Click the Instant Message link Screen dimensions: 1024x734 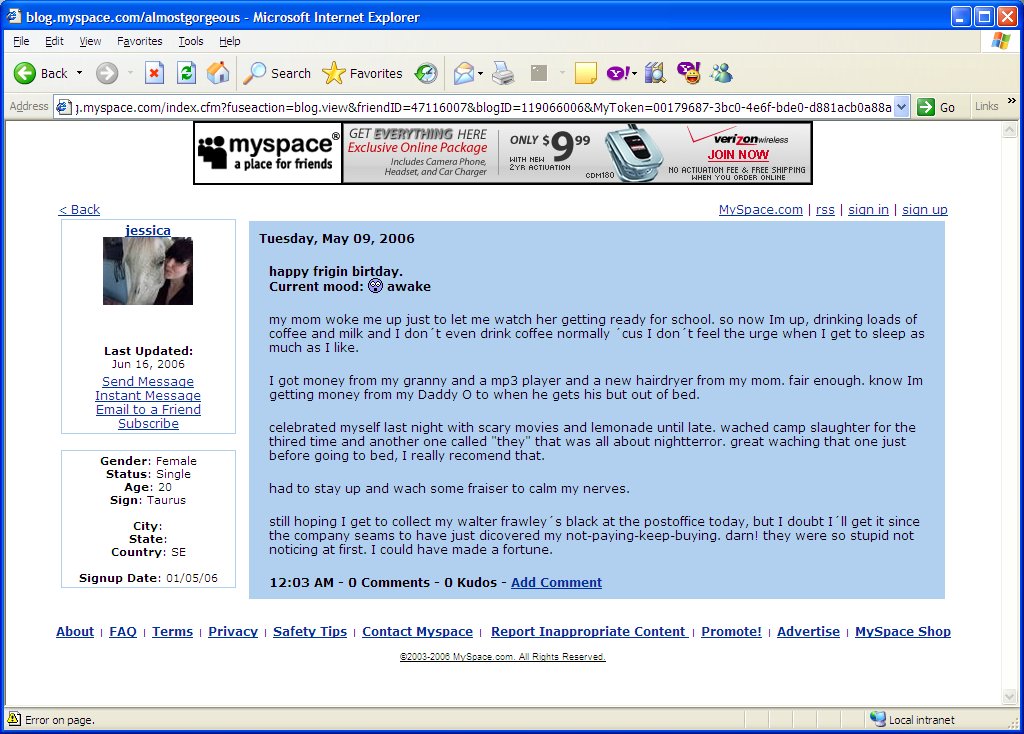point(148,396)
